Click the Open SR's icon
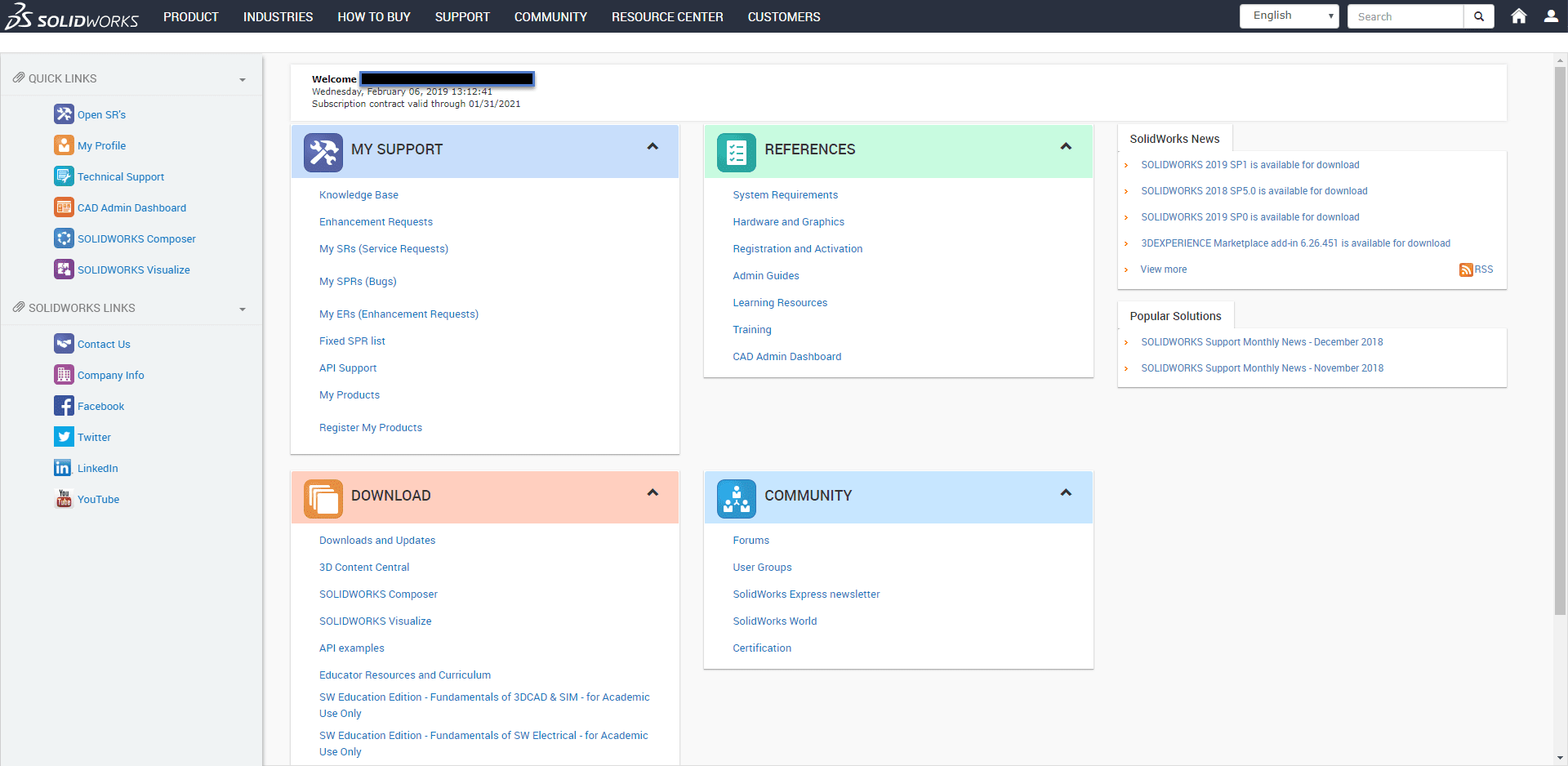1568x766 pixels. (64, 114)
